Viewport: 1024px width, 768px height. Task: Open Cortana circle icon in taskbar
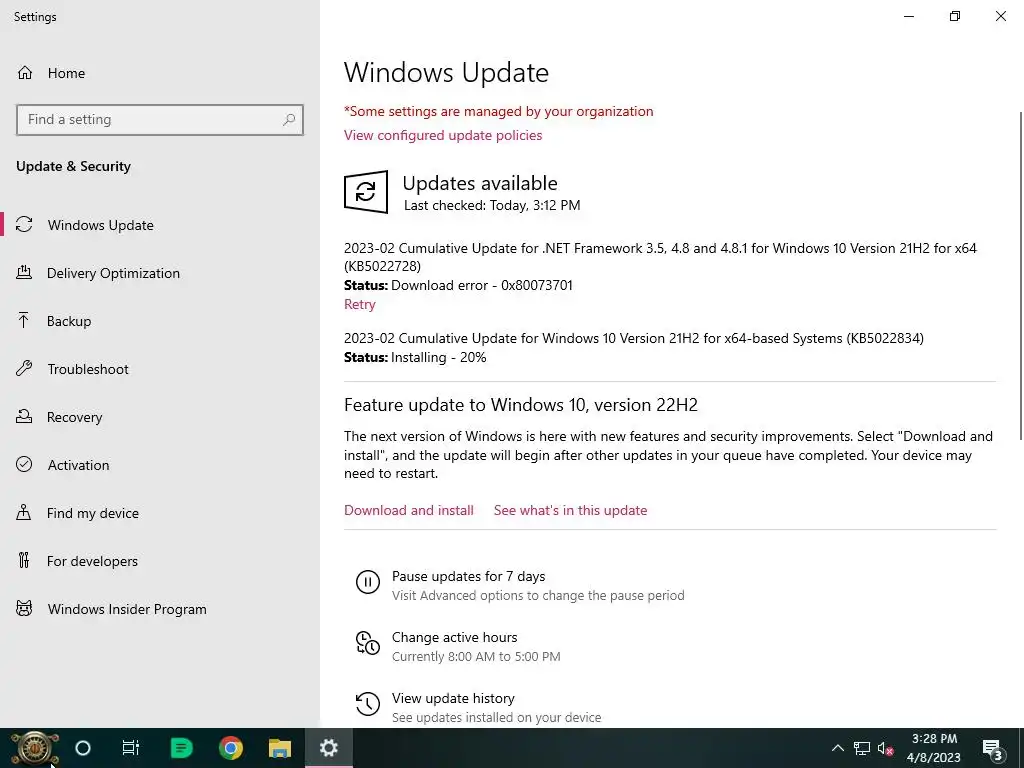(x=83, y=748)
